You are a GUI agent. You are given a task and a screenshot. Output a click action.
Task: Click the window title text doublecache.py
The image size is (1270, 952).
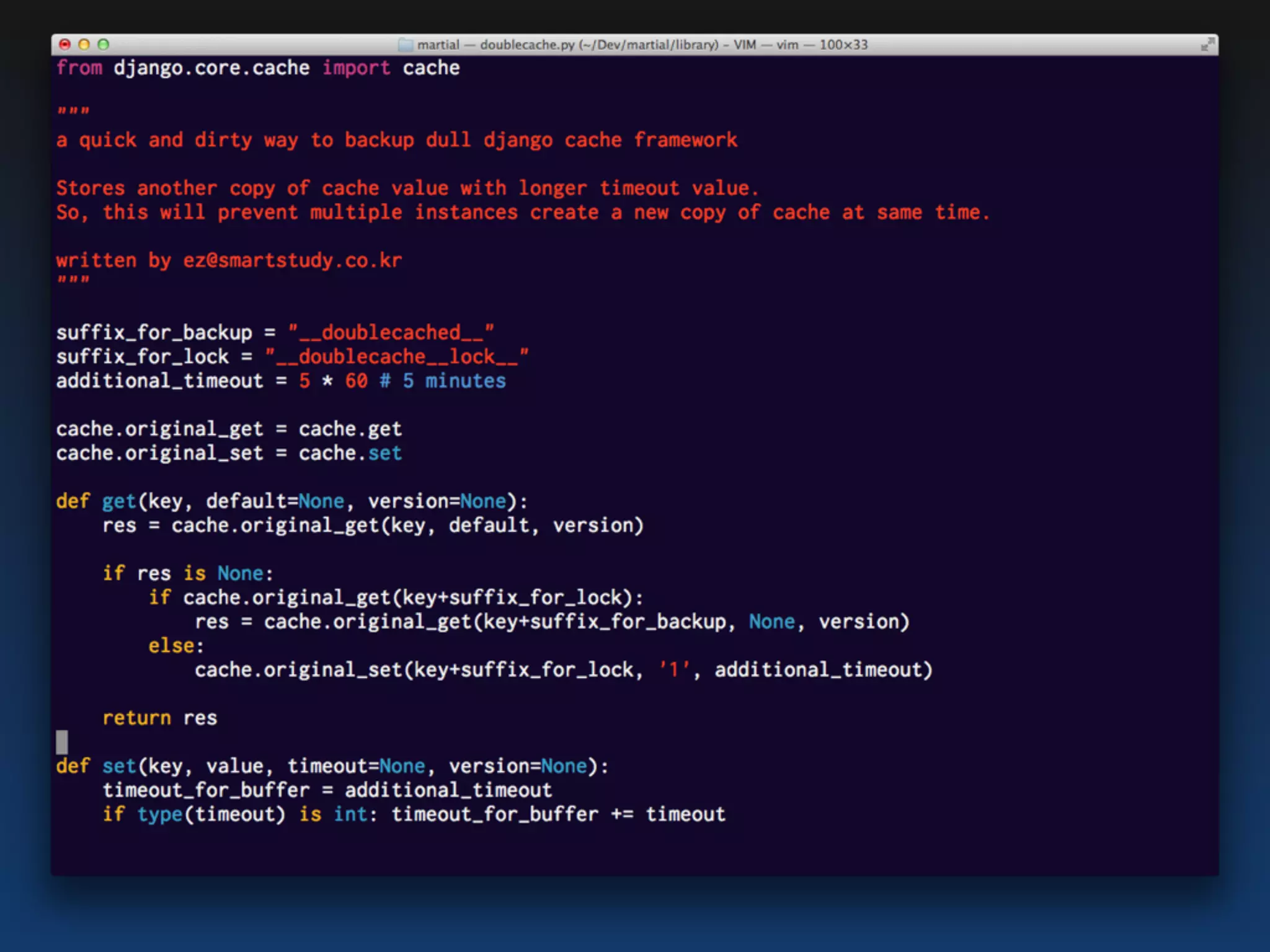pyautogui.click(x=527, y=45)
